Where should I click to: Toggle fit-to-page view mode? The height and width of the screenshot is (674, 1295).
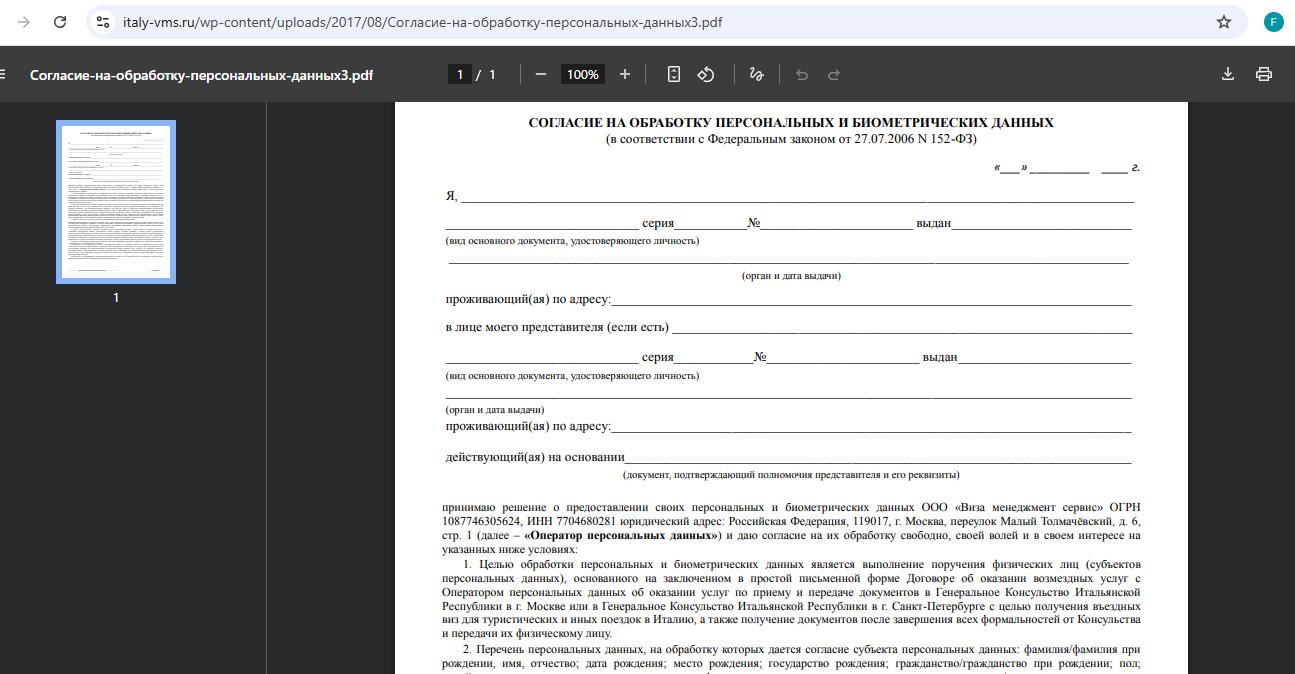pyautogui.click(x=673, y=73)
